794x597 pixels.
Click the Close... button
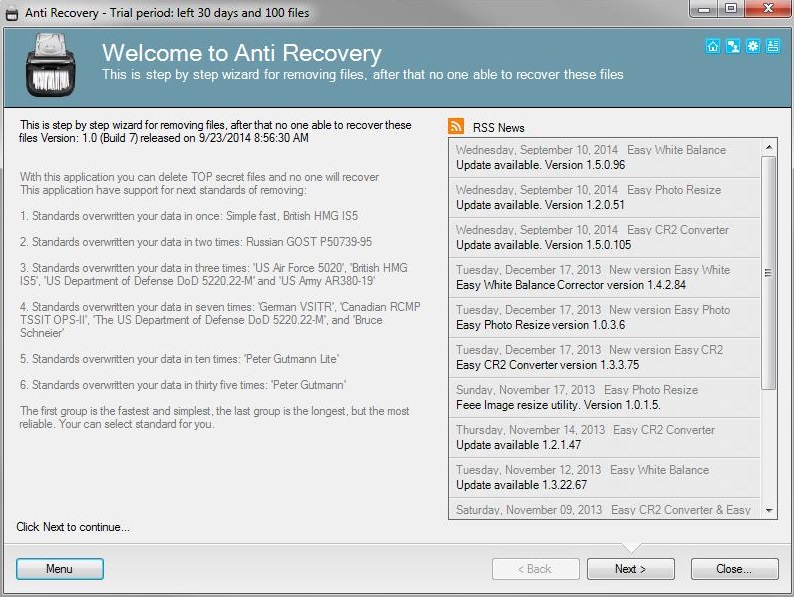click(734, 569)
